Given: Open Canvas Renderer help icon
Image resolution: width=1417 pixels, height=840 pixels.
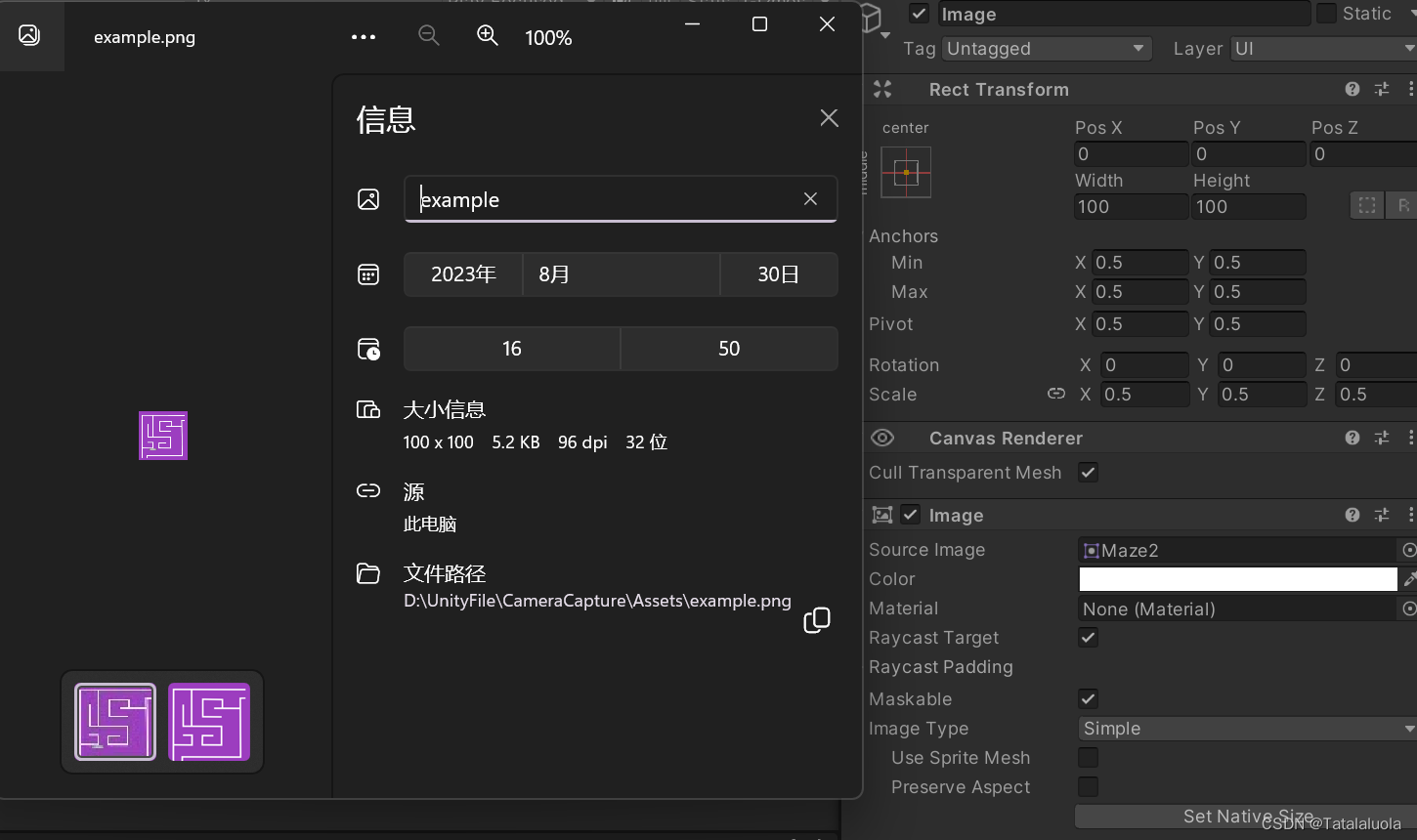Looking at the screenshot, I should point(1353,438).
